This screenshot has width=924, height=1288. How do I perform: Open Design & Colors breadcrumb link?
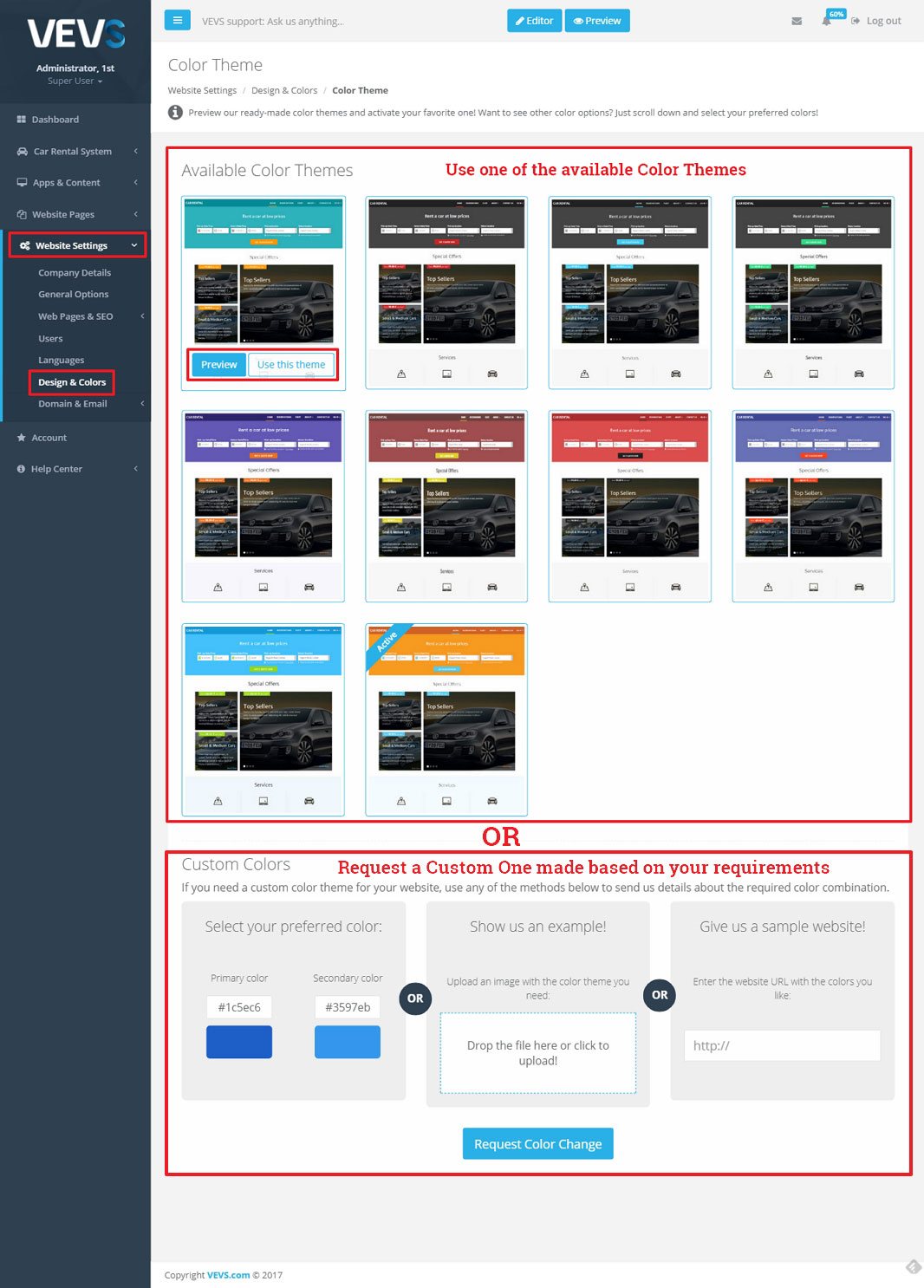[x=284, y=90]
